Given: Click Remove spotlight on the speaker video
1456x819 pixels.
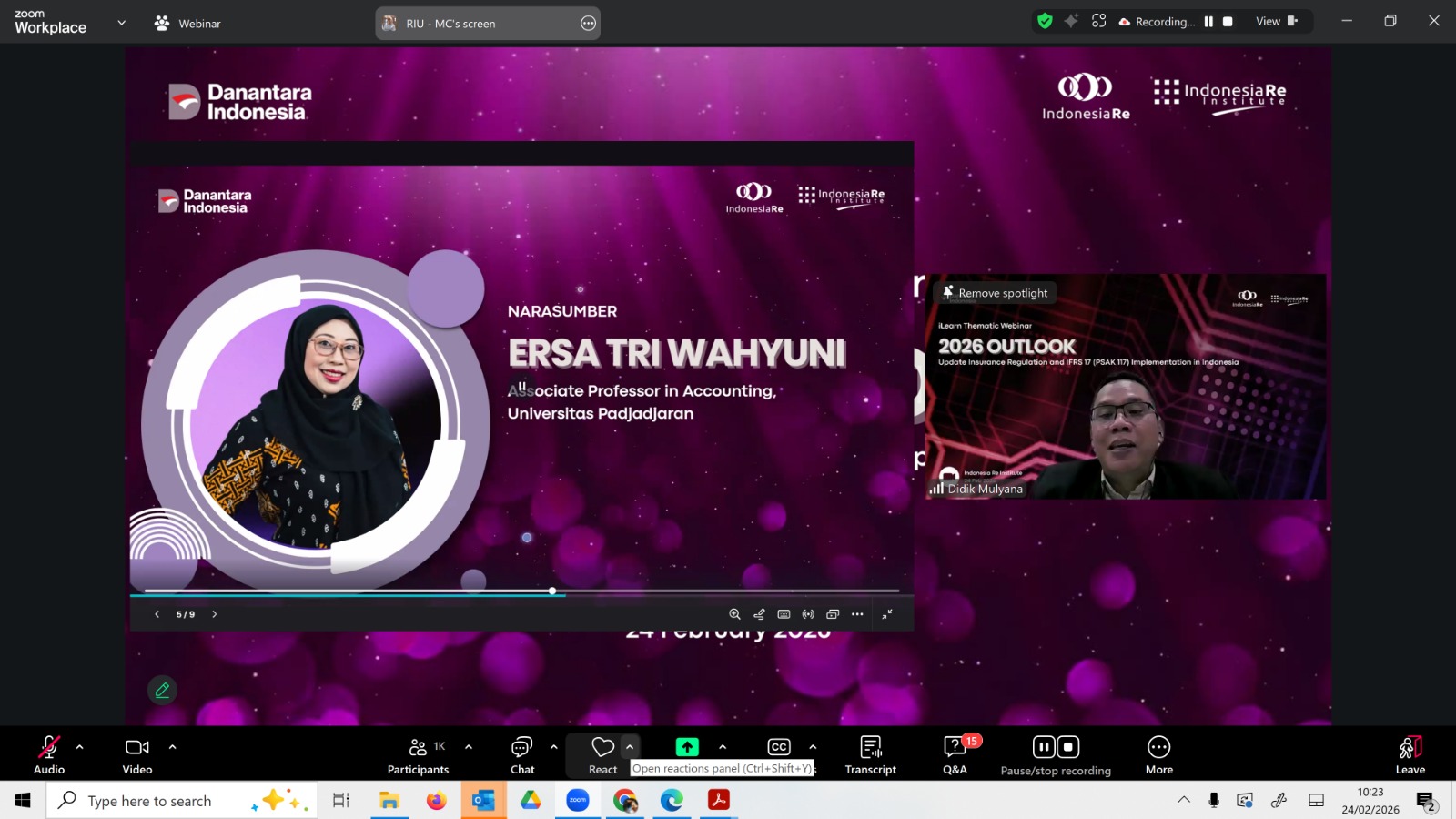Looking at the screenshot, I should click(x=996, y=293).
